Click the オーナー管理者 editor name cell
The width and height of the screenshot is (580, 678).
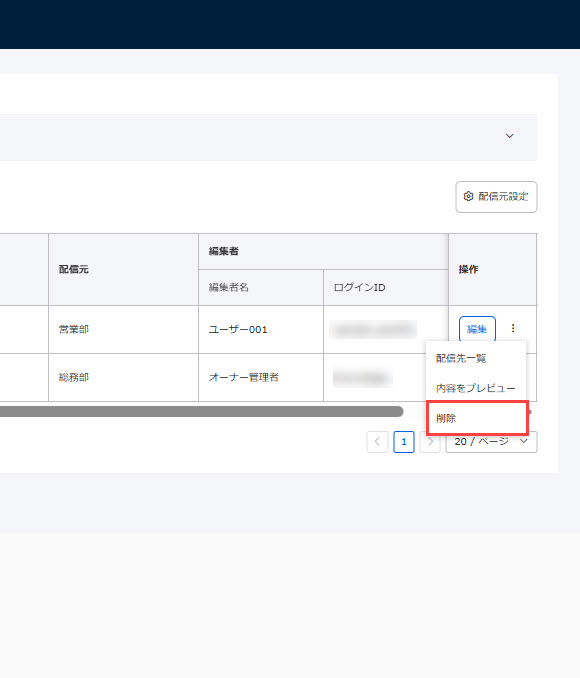coord(261,377)
